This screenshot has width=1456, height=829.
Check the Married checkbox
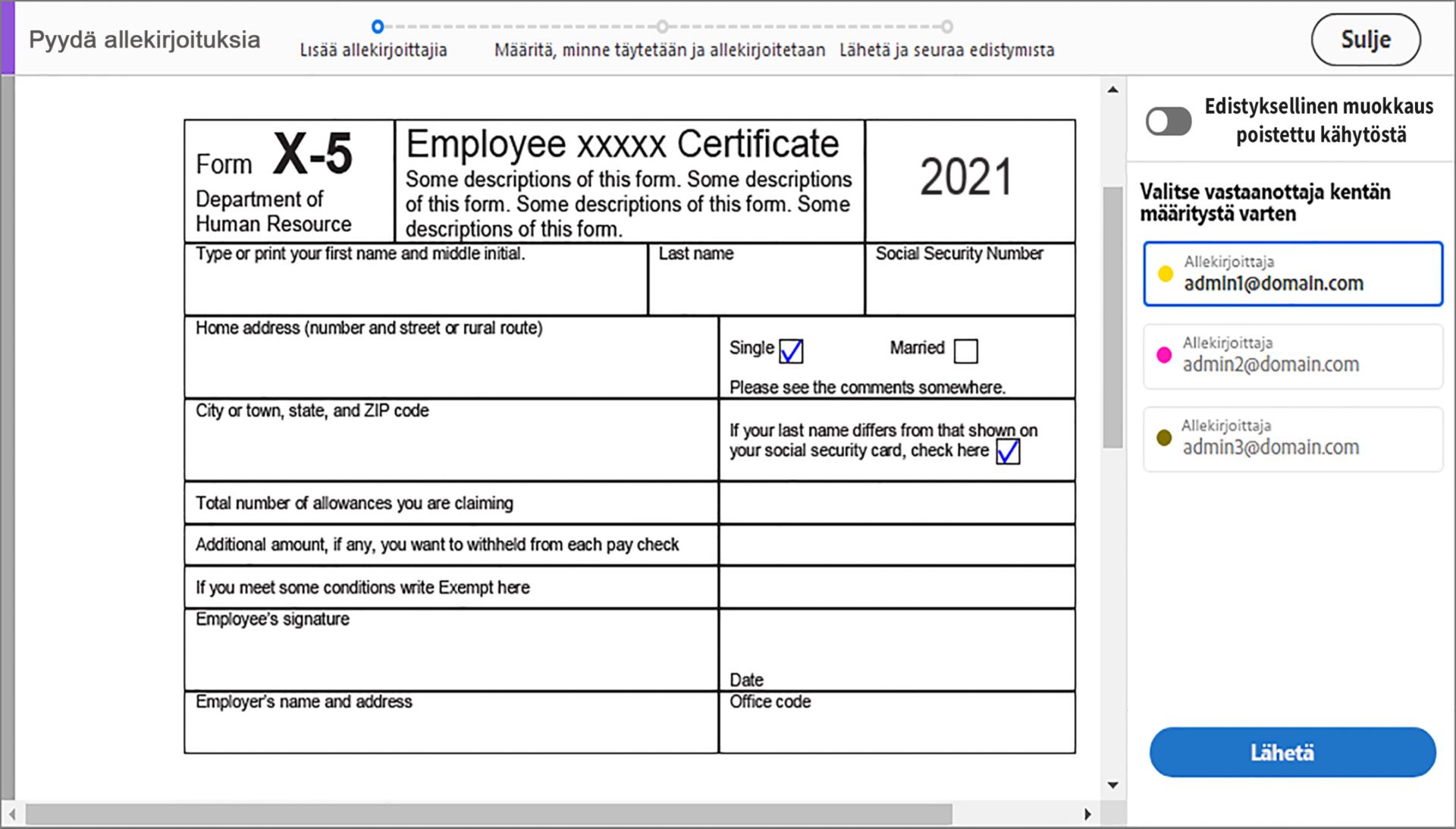[965, 351]
